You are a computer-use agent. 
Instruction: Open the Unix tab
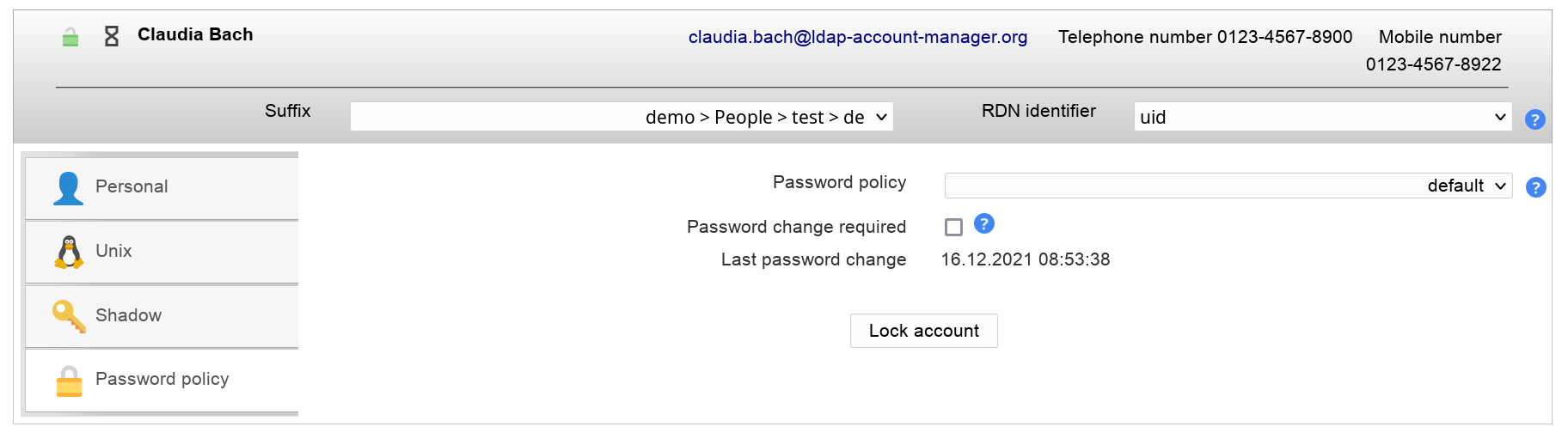click(113, 251)
